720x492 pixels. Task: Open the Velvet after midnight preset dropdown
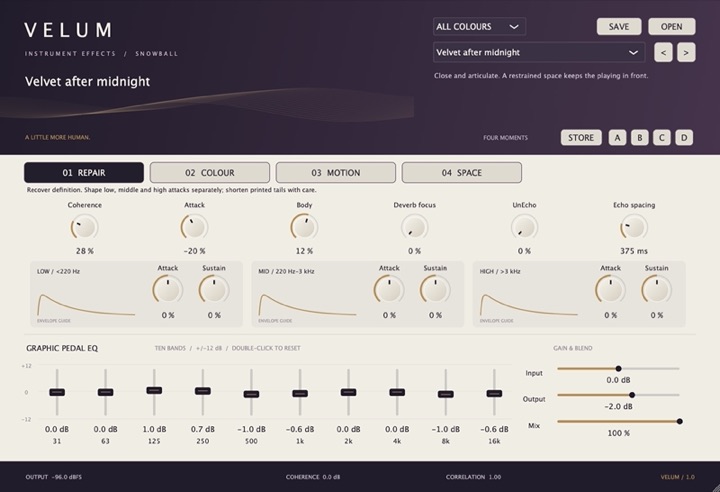[539, 52]
